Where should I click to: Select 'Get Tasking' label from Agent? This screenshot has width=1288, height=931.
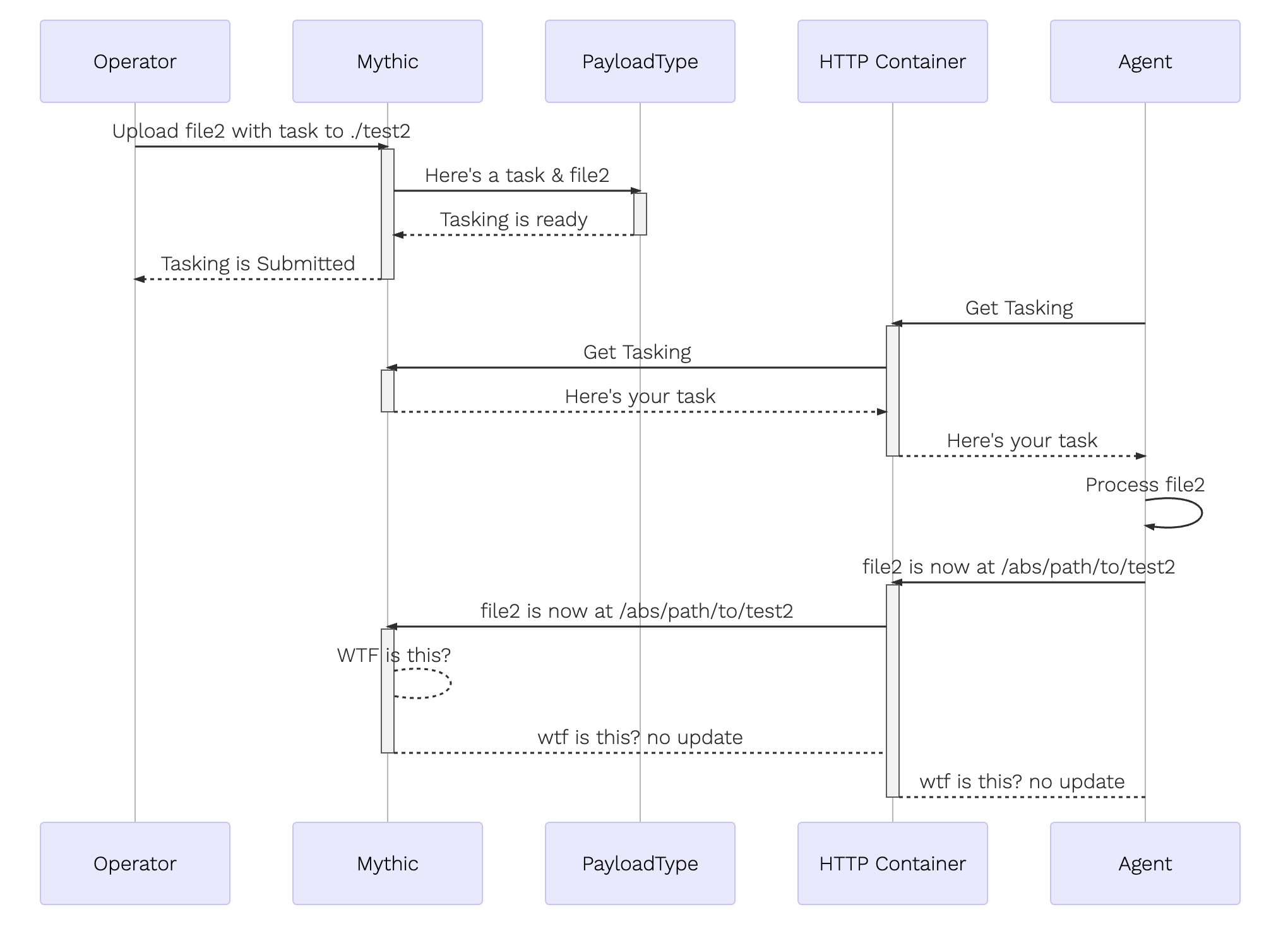pos(1019,308)
